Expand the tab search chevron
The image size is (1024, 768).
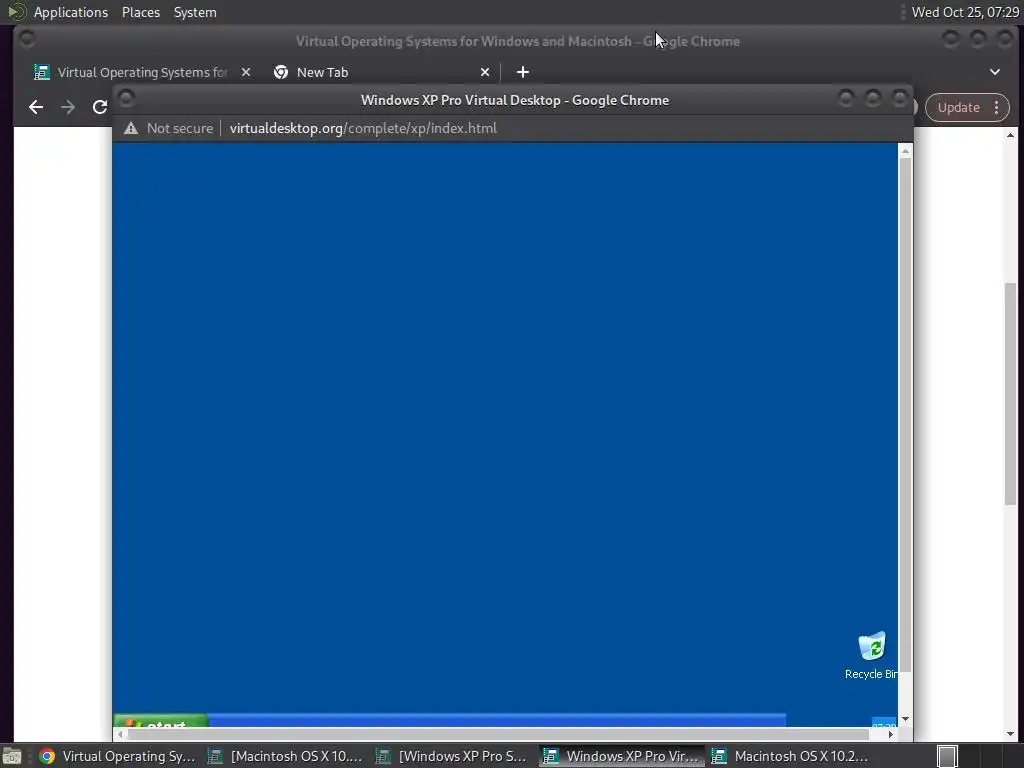pyautogui.click(x=995, y=72)
